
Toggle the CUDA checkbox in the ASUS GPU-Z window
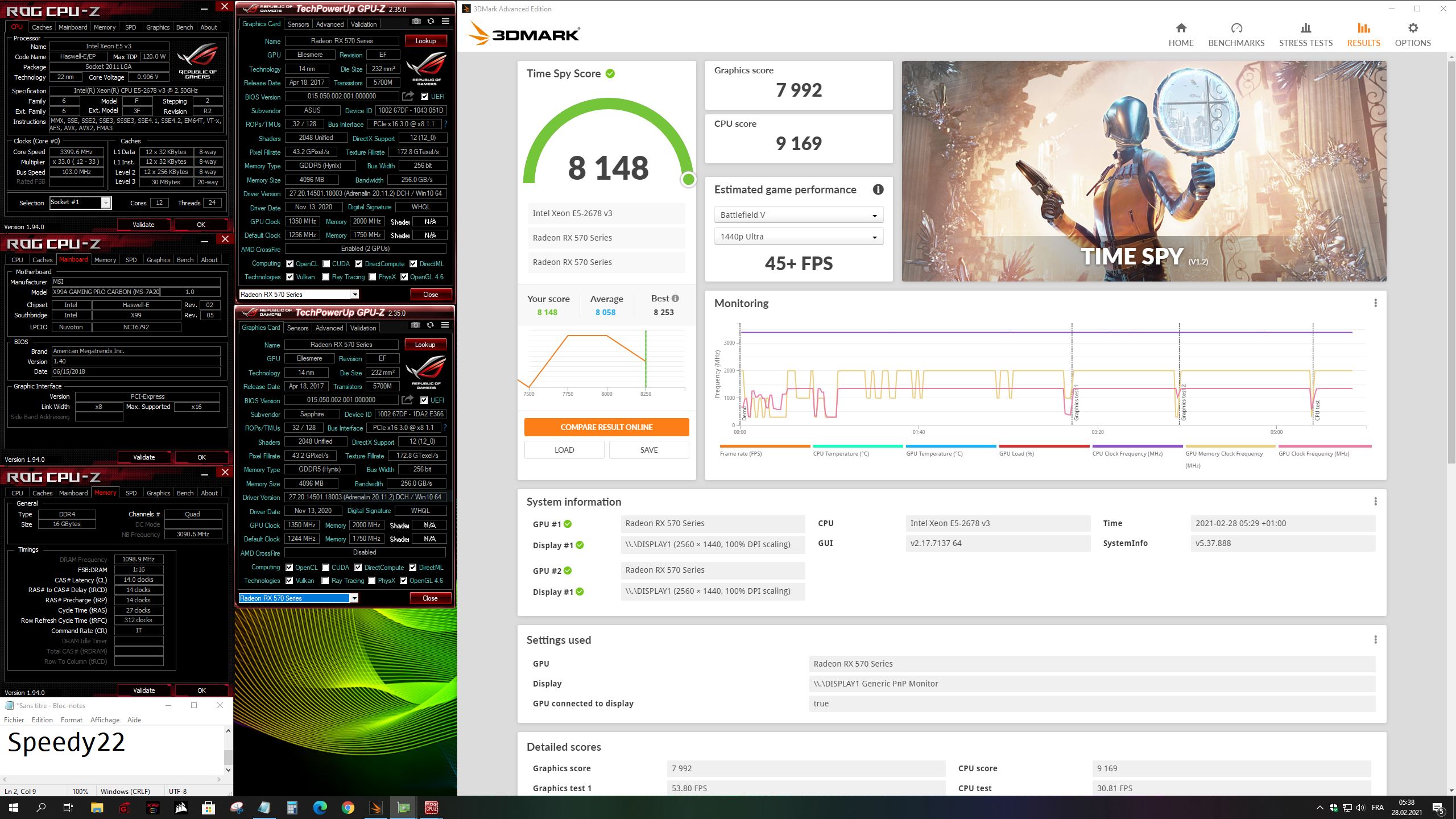click(x=326, y=264)
